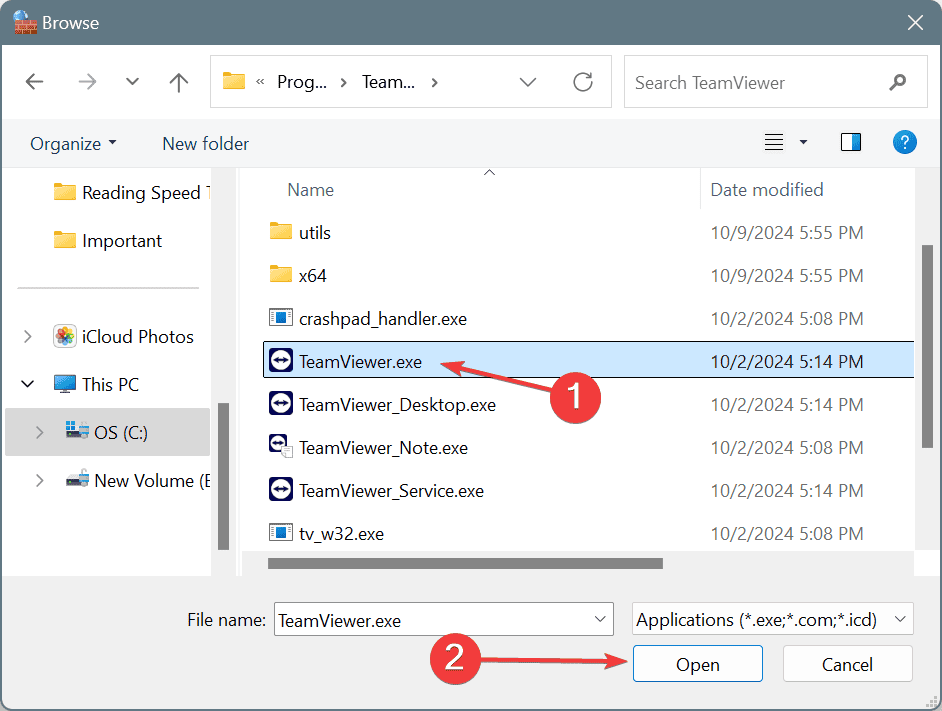Click the sort arrow above Name column
The width and height of the screenshot is (942, 711).
tap(490, 172)
